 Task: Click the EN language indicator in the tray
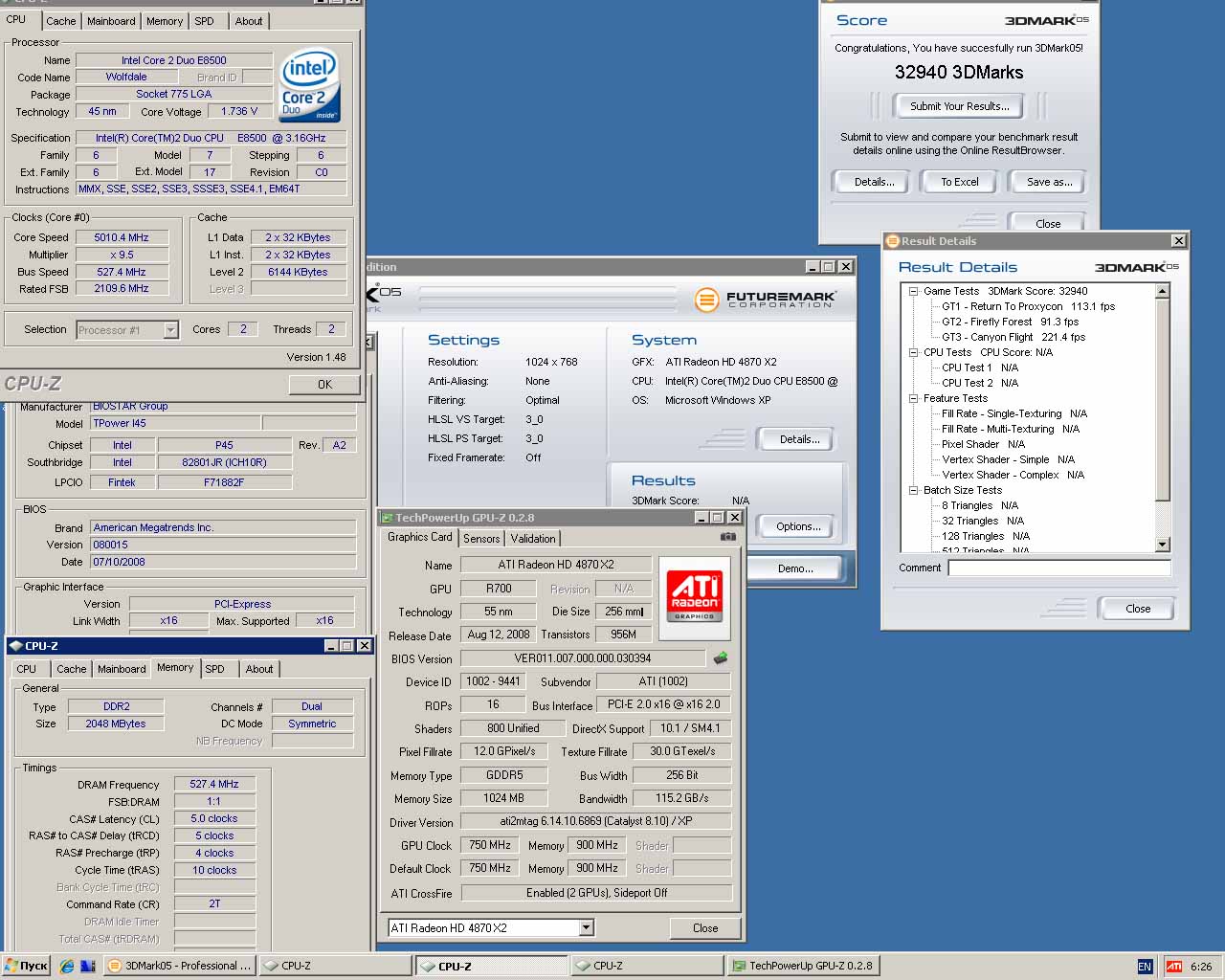pyautogui.click(x=1145, y=967)
